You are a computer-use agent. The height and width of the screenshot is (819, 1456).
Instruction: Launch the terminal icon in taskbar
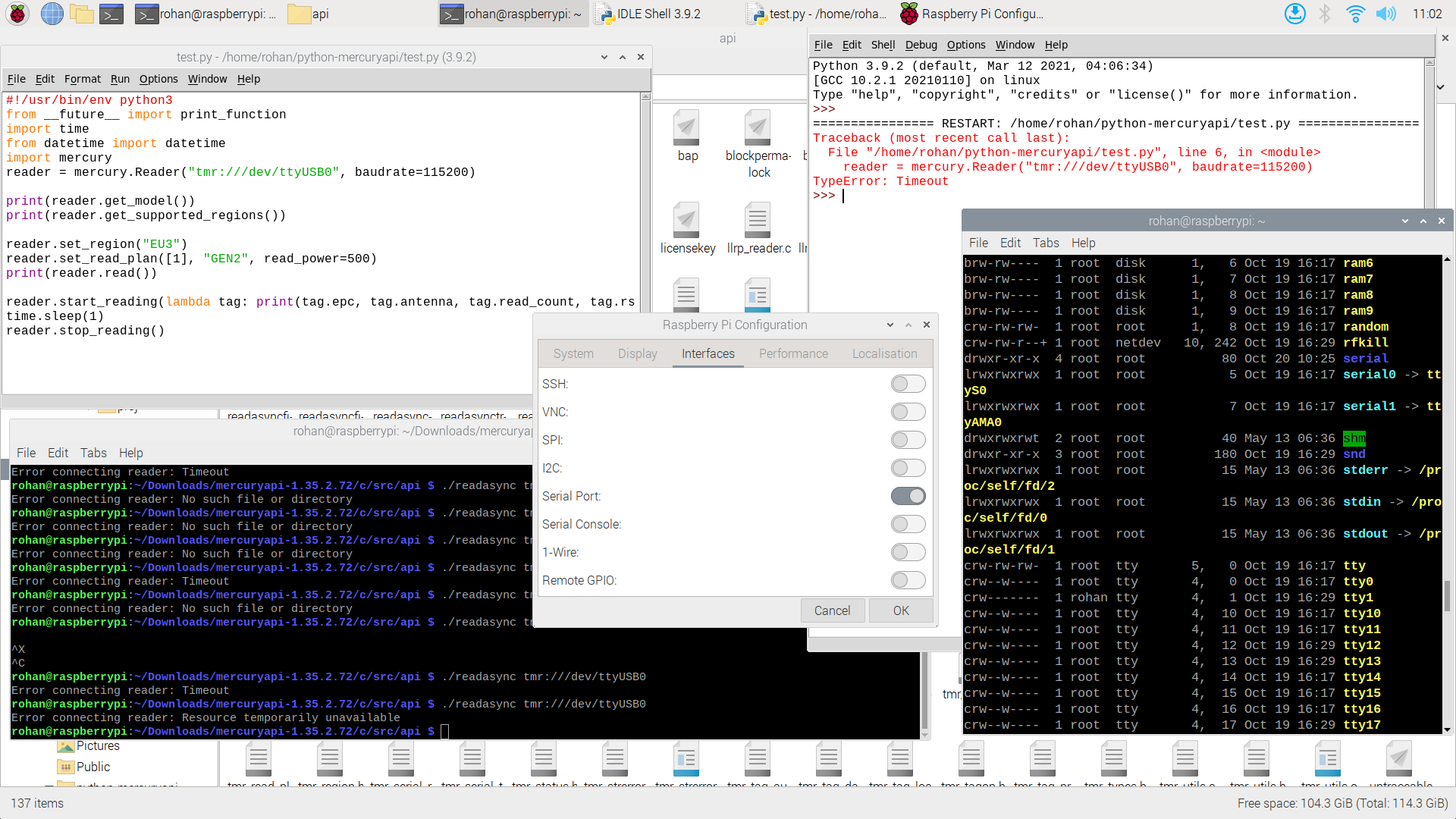(x=111, y=14)
